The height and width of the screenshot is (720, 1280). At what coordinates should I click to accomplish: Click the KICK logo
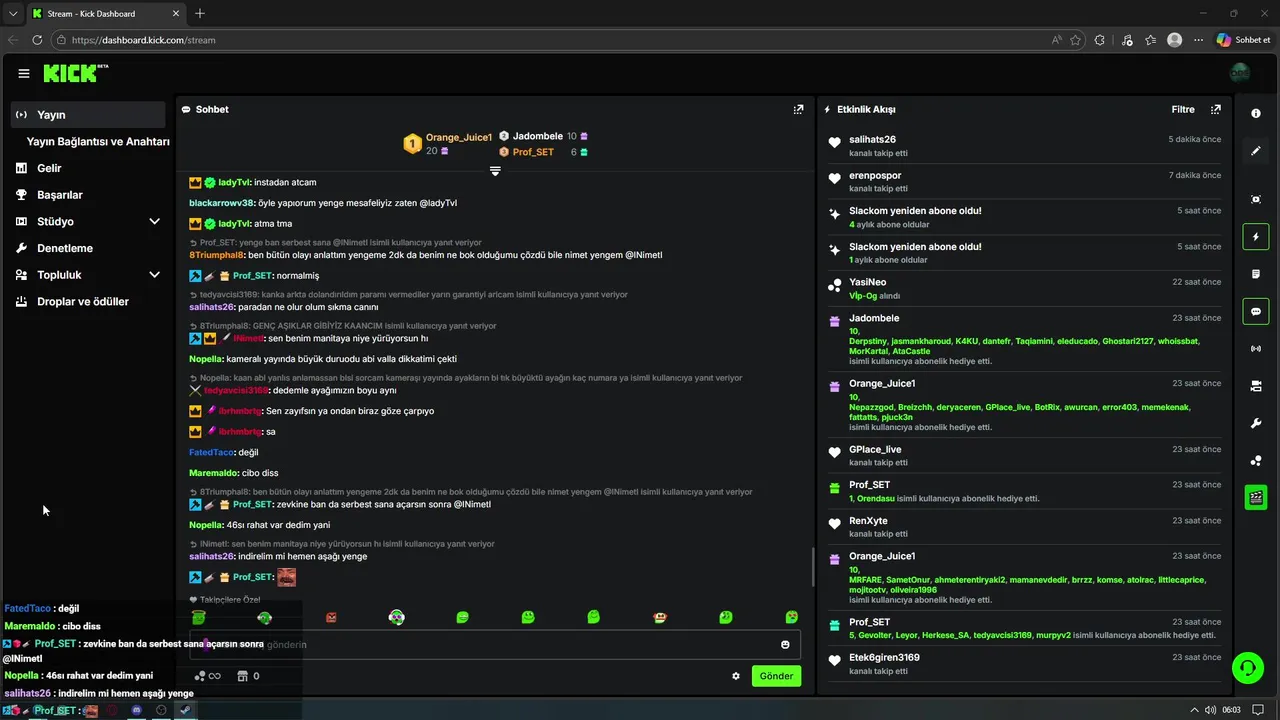[76, 73]
